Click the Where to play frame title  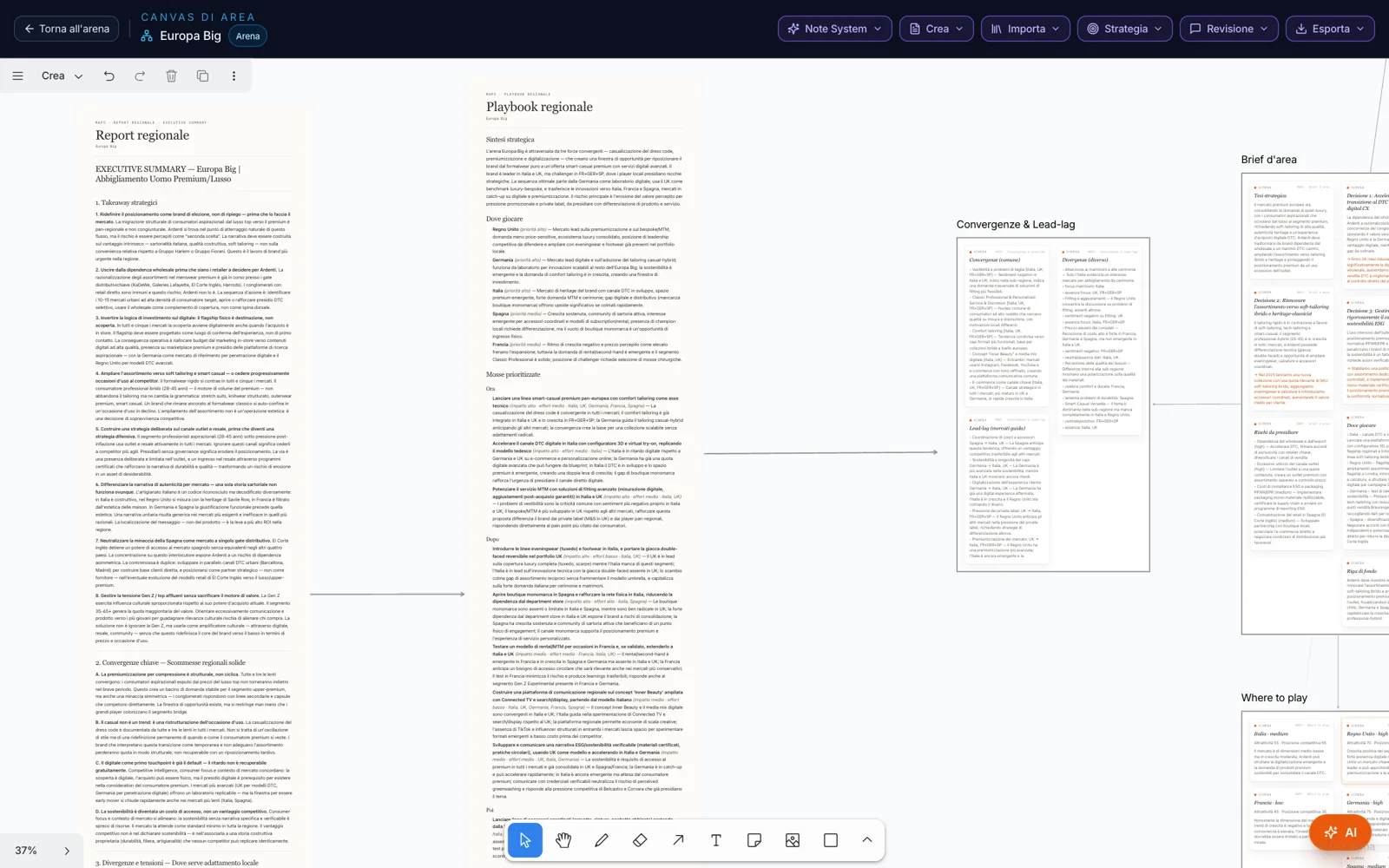1274,698
